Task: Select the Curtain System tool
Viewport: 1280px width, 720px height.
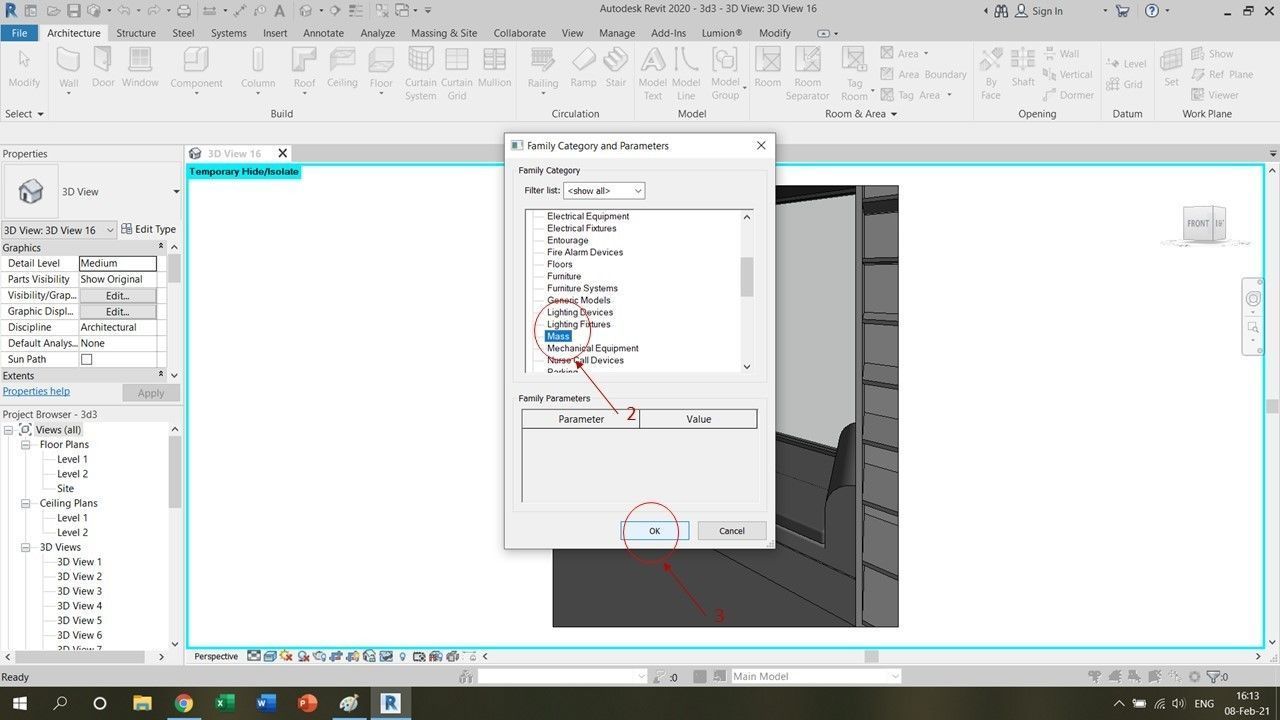Action: pyautogui.click(x=421, y=73)
